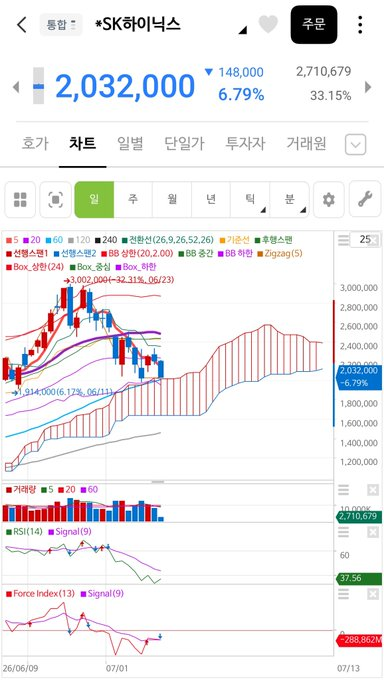
Task: Open the 통합 market selector
Action: coord(61,25)
